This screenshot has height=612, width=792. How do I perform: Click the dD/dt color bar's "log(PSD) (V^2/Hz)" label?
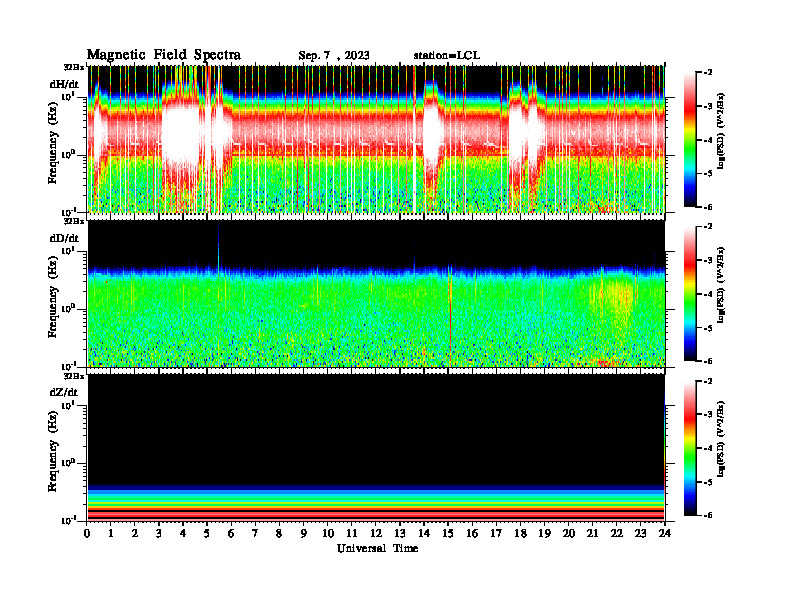[721, 284]
